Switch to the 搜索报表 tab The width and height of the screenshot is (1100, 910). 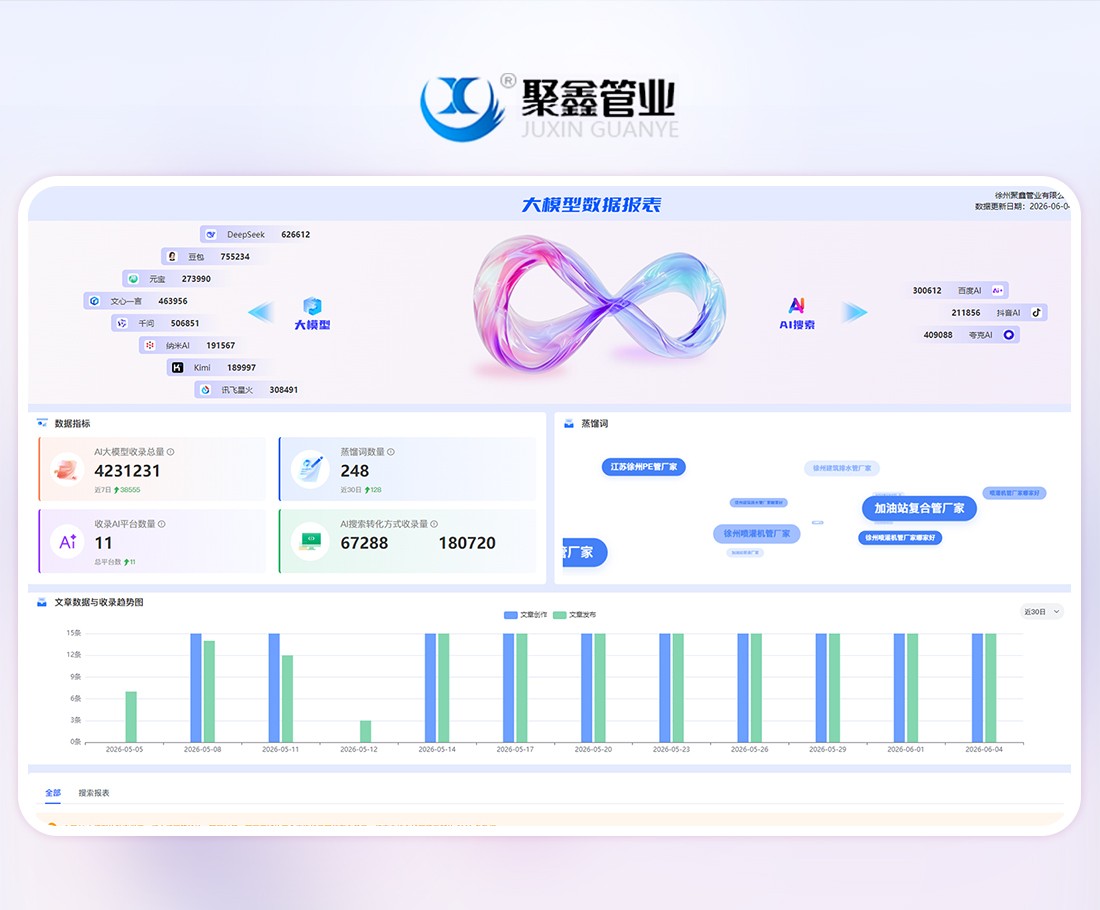click(x=94, y=793)
